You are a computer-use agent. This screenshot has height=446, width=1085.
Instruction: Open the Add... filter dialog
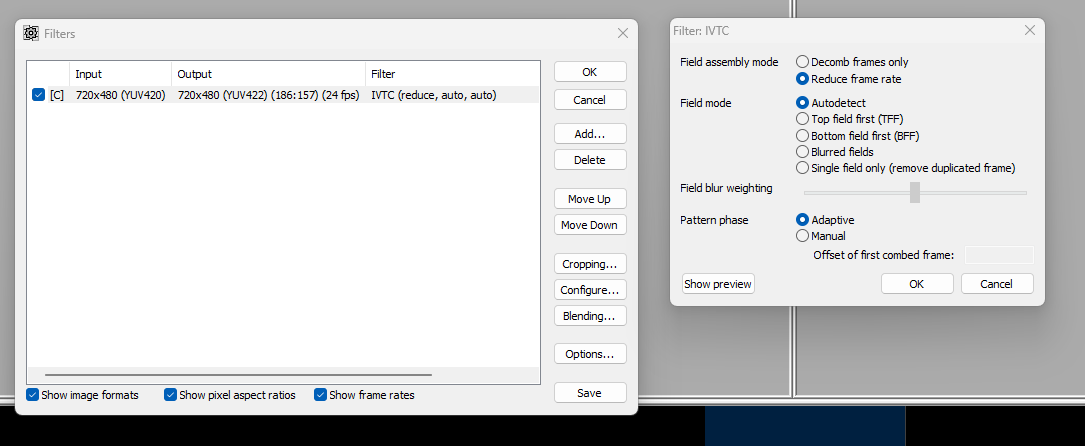(590, 133)
